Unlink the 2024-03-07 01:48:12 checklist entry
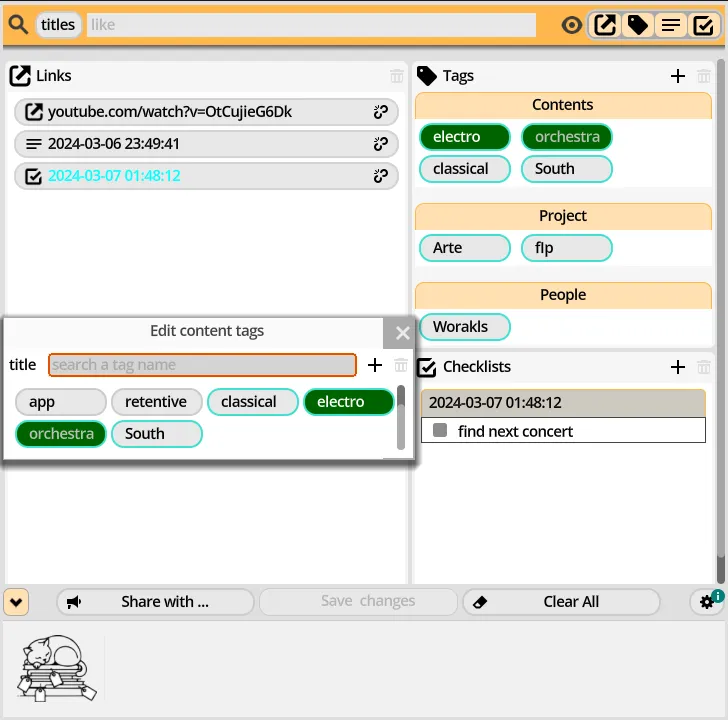 (x=380, y=176)
